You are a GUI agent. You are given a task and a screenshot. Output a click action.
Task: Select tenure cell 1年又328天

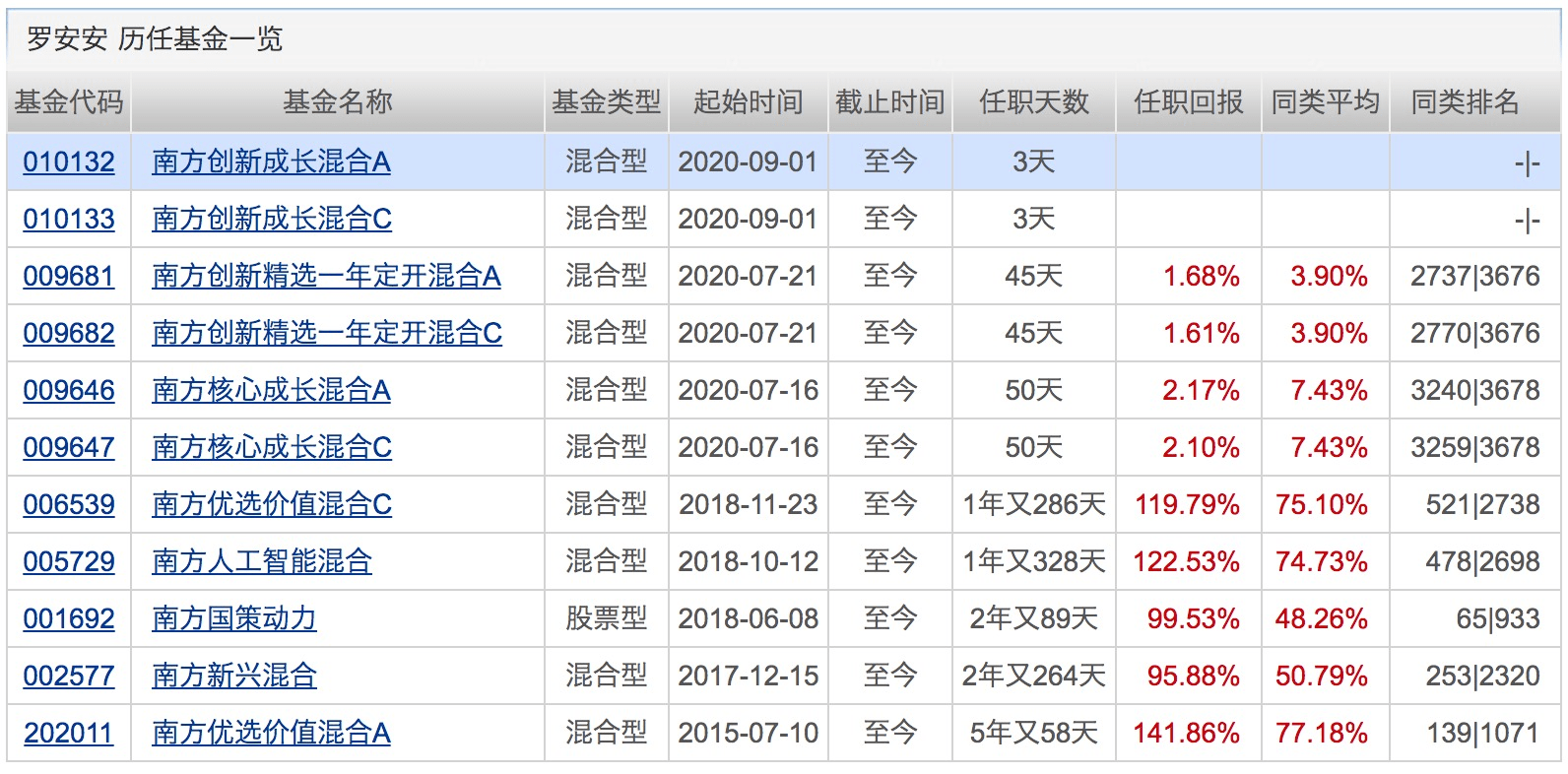[1034, 561]
